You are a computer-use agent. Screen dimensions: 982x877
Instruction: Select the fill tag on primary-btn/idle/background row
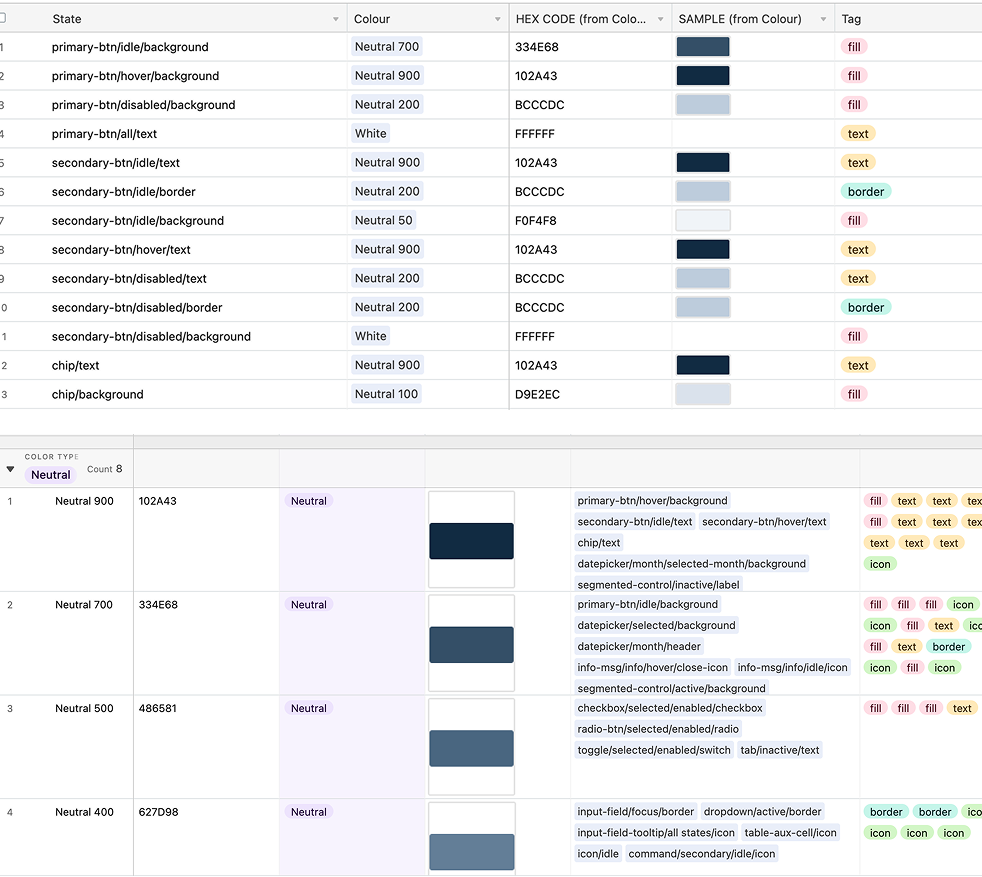pyautogui.click(x=853, y=46)
